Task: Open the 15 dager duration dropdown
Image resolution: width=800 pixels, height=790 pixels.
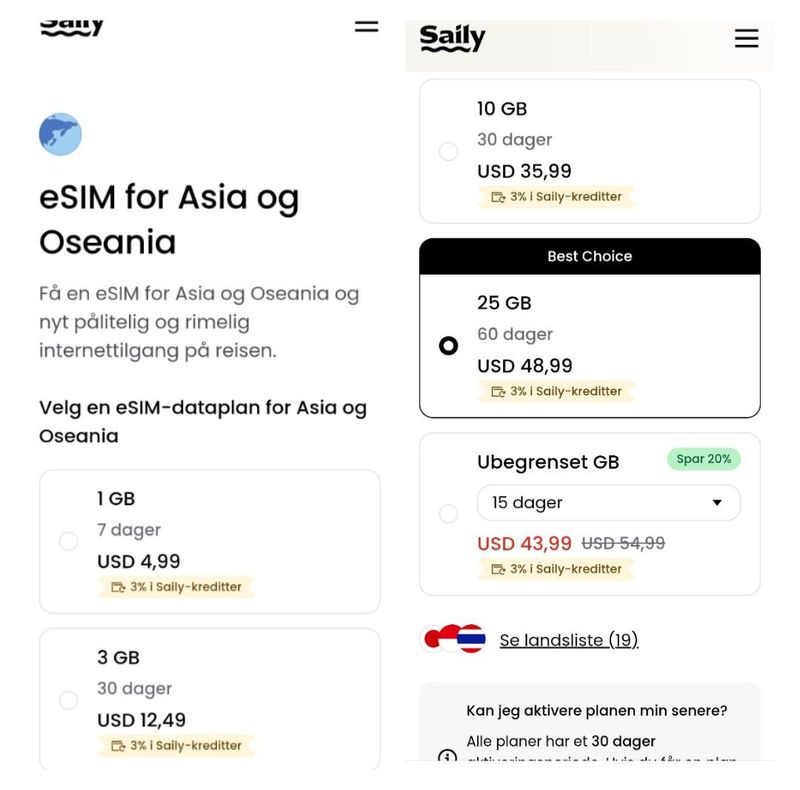Action: (x=607, y=503)
